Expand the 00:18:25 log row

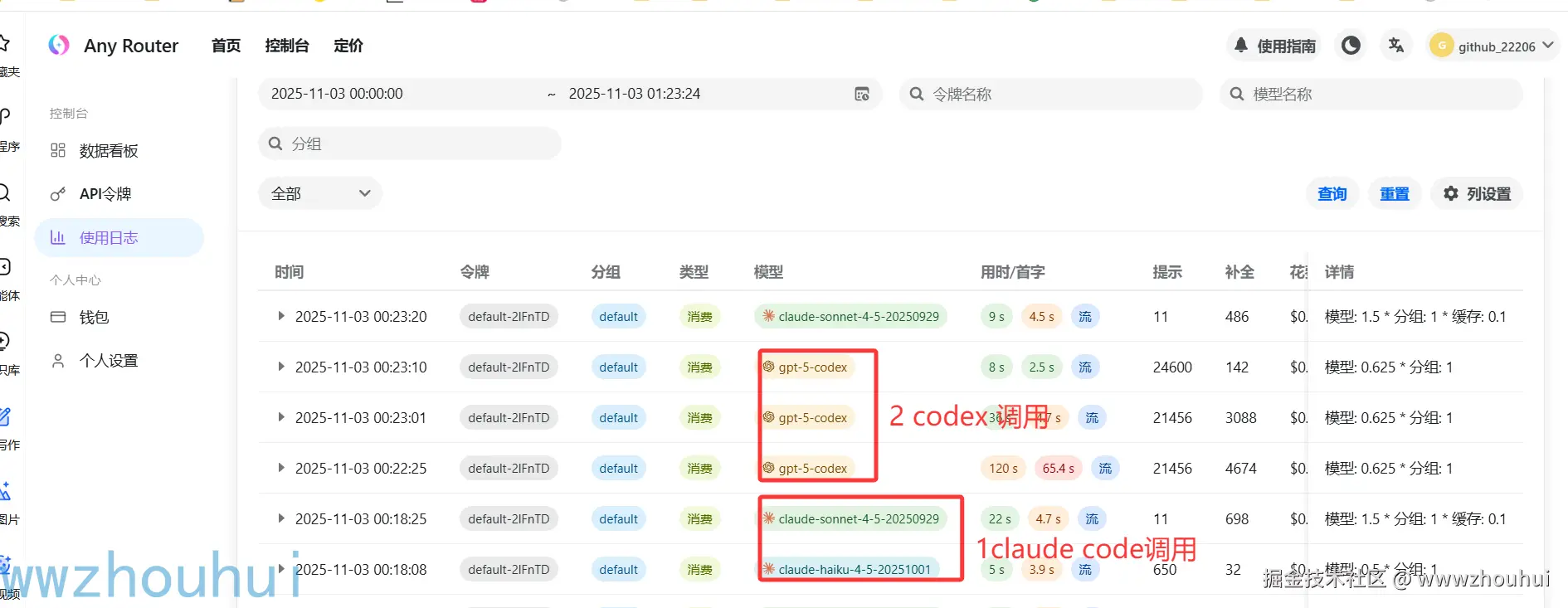[281, 518]
